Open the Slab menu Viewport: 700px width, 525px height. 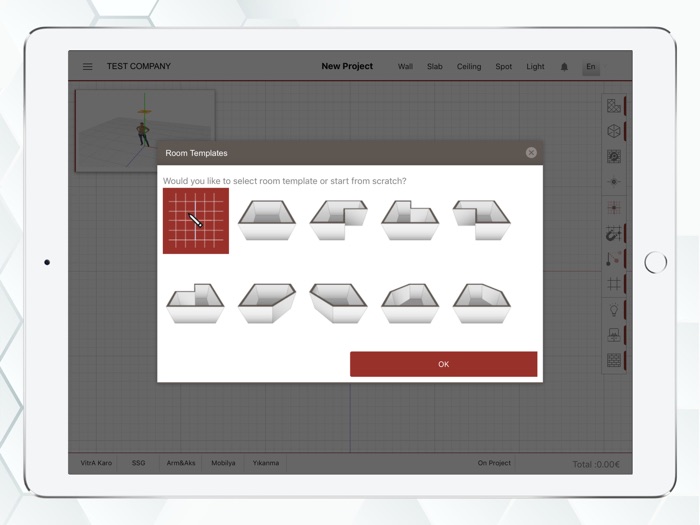point(434,67)
